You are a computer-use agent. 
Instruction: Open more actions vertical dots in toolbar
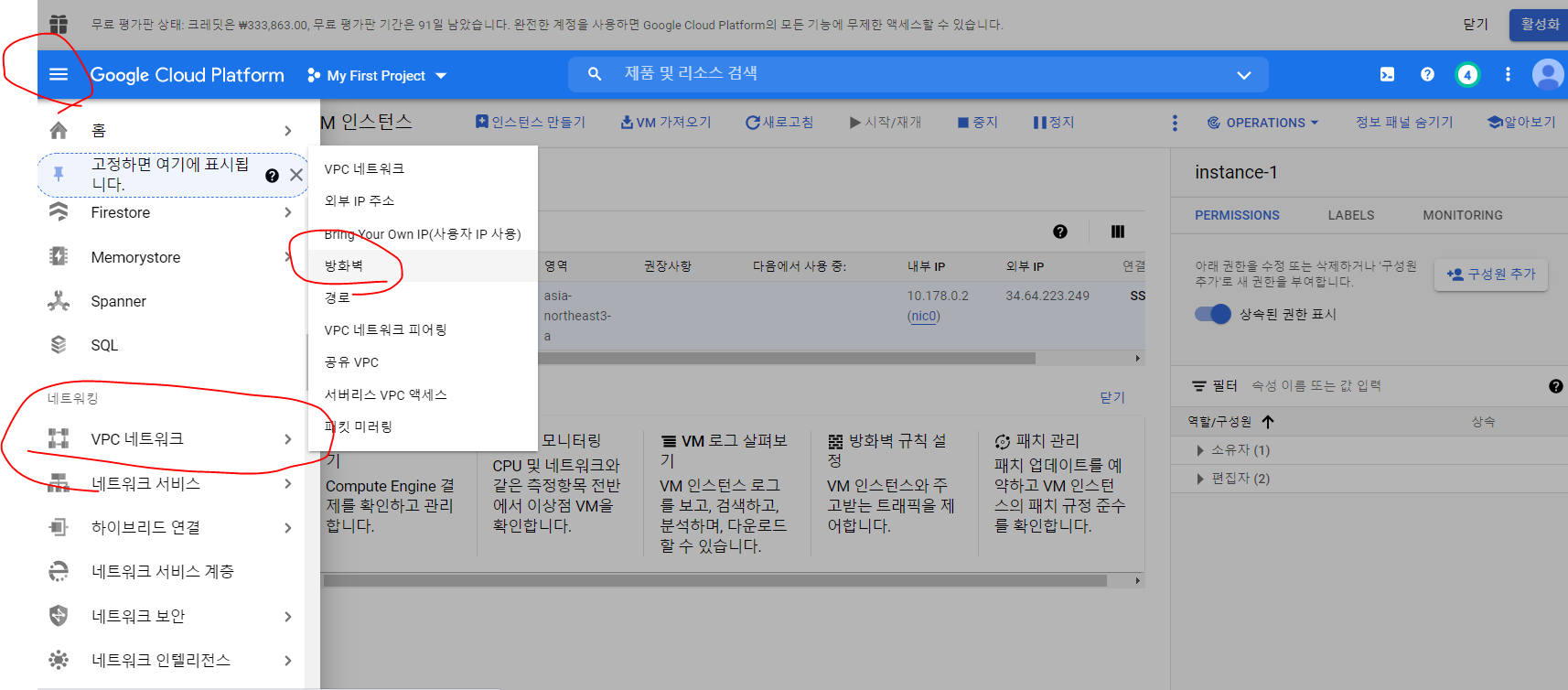[1175, 123]
